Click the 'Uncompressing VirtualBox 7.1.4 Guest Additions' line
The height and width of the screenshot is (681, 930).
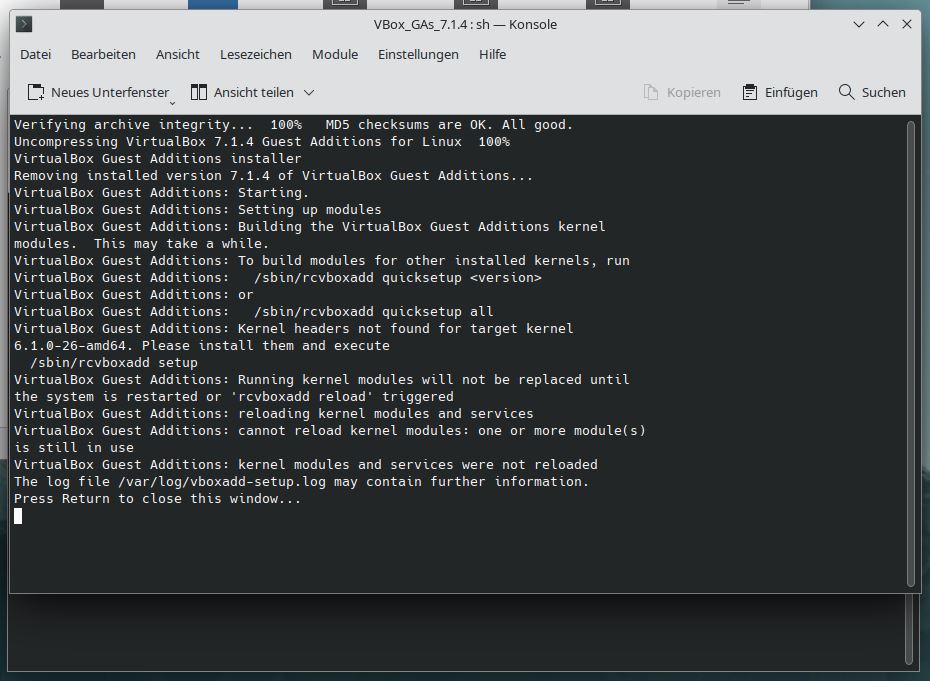[262, 142]
